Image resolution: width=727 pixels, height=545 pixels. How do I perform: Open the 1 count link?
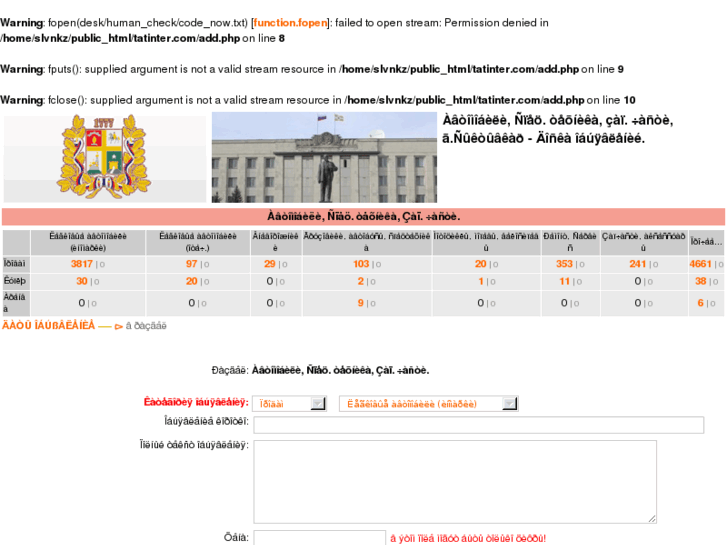click(481, 281)
